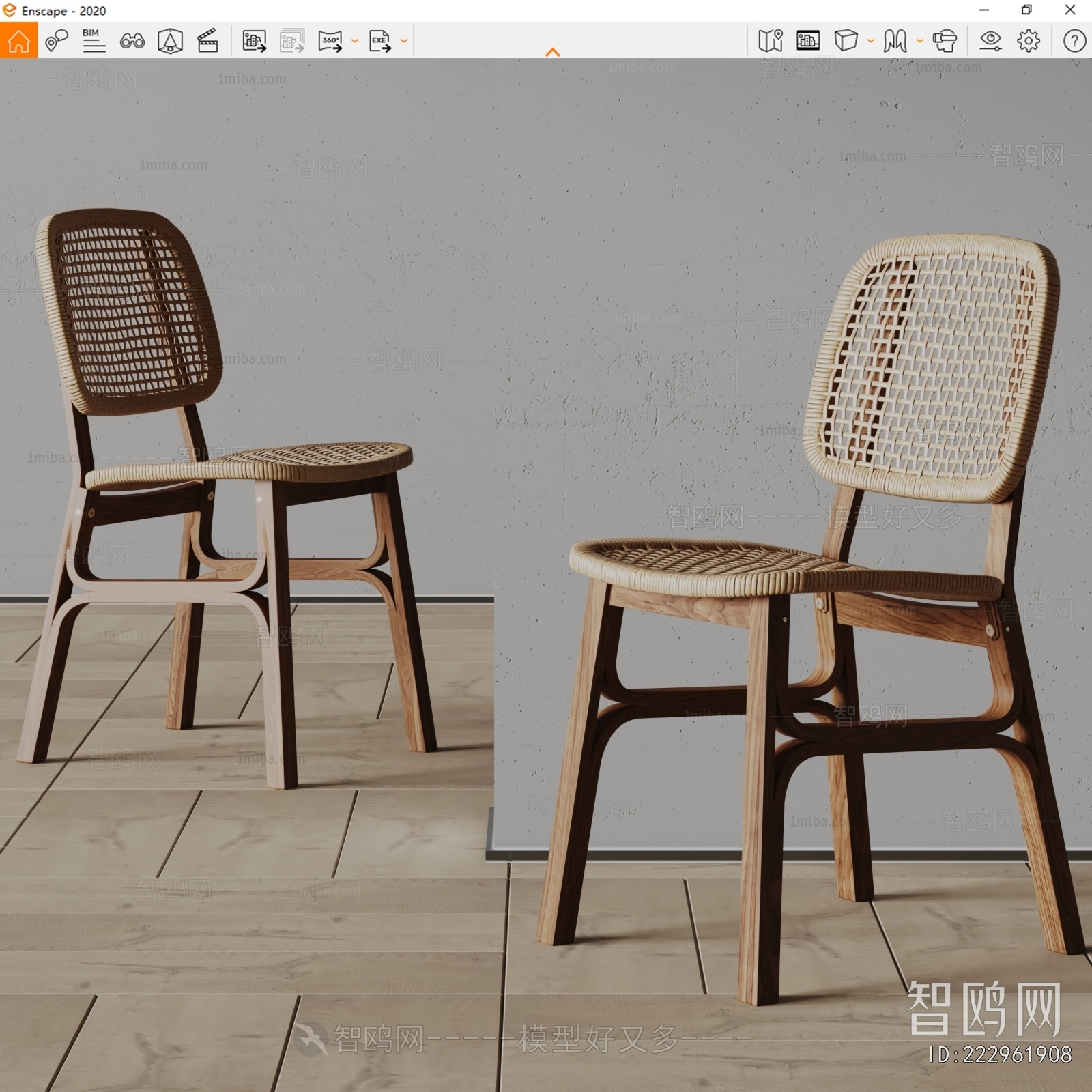The height and width of the screenshot is (1092, 1092).
Task: Open the Help question mark icon
Action: coord(1074,41)
